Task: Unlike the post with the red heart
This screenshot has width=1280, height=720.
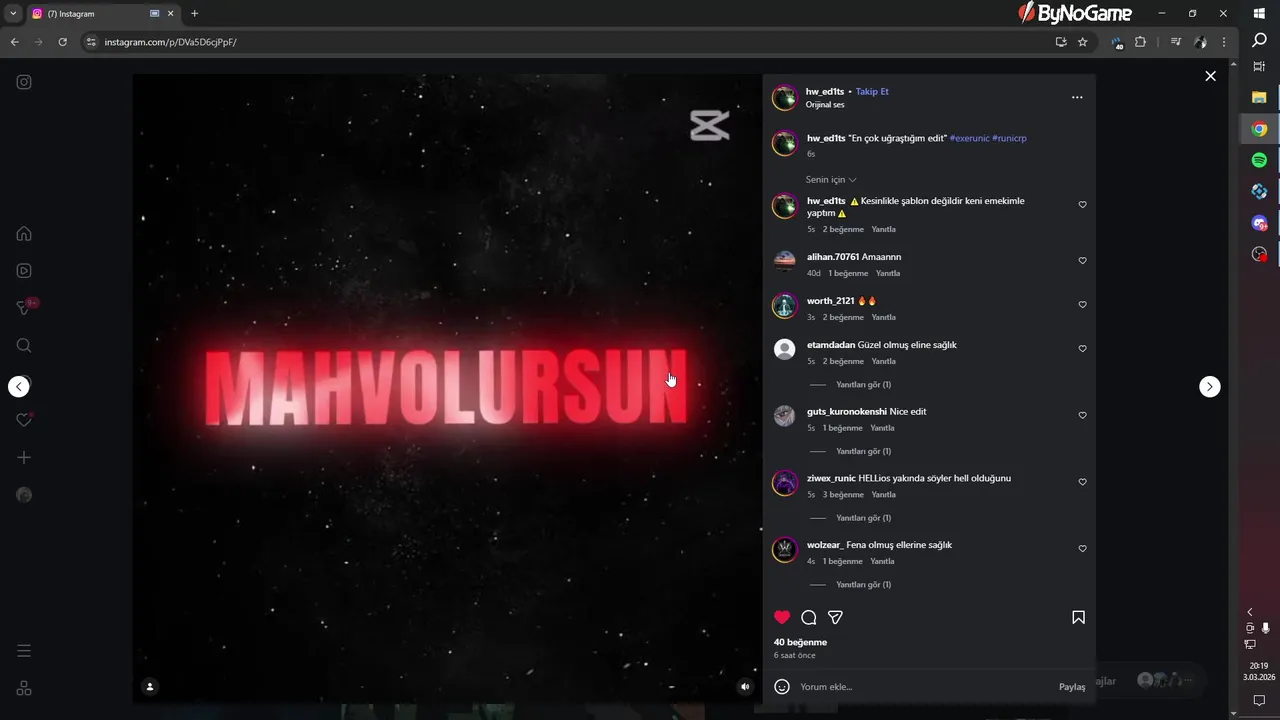Action: click(x=782, y=618)
